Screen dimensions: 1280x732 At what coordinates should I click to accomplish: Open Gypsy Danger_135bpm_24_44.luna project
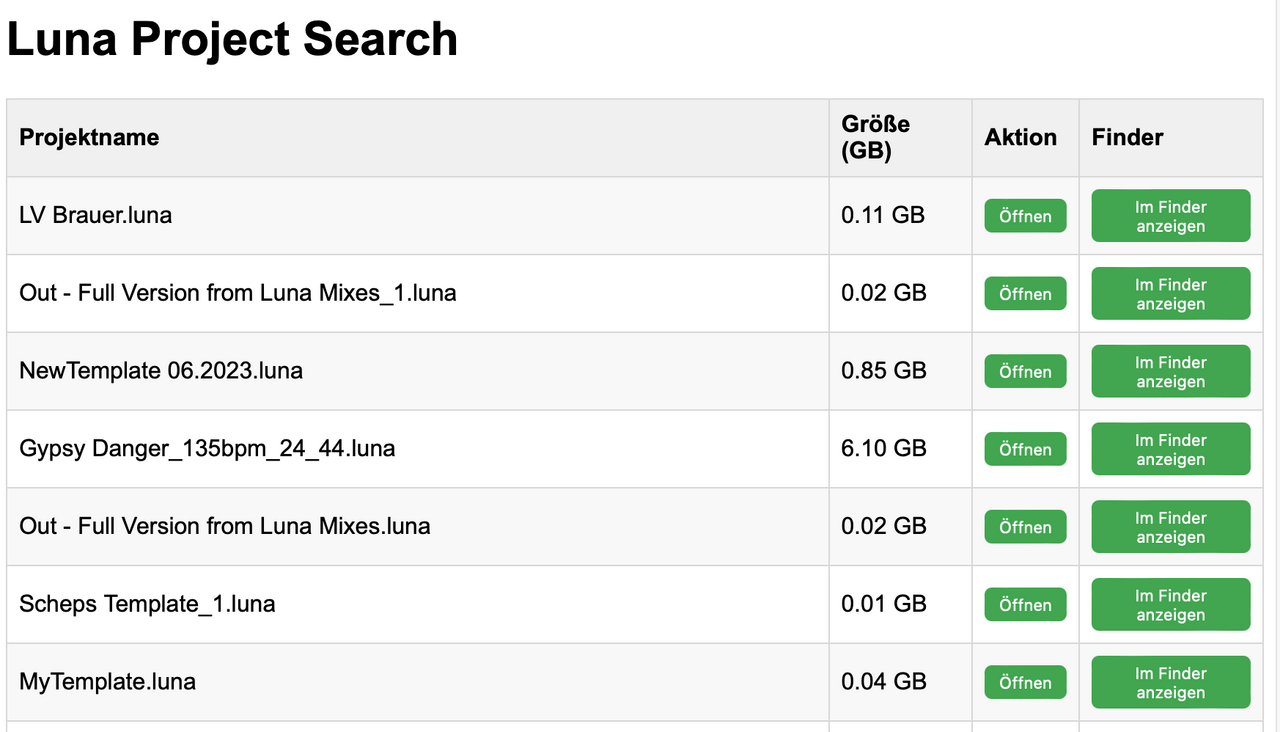tap(1025, 449)
